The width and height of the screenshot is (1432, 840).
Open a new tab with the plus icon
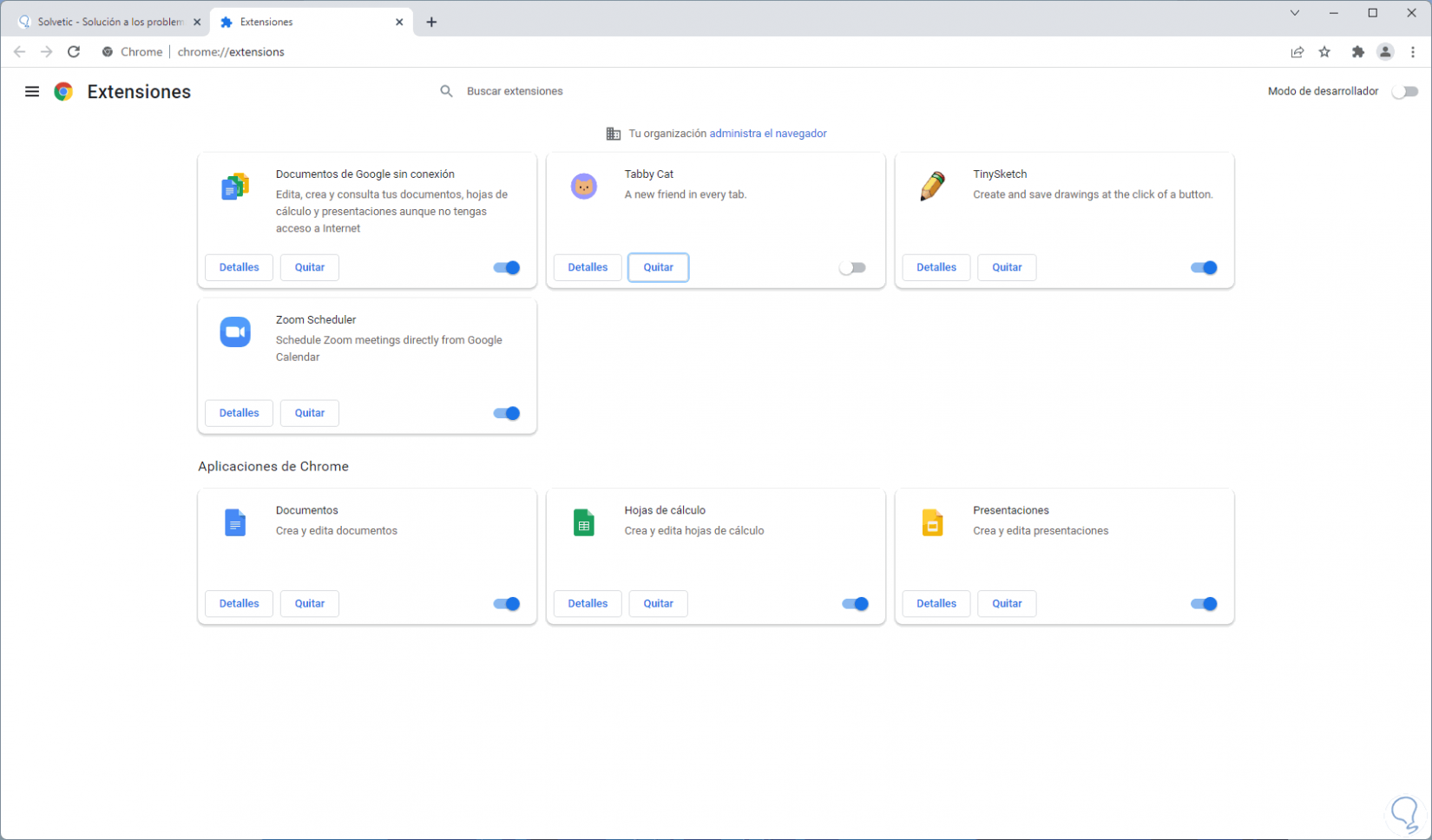(431, 22)
